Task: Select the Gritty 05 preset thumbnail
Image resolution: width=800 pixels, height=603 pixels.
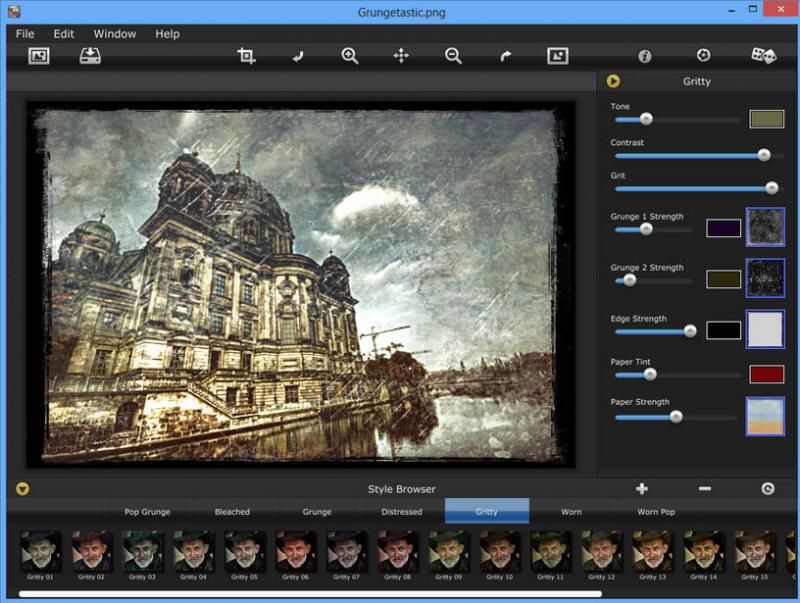Action: tap(245, 551)
